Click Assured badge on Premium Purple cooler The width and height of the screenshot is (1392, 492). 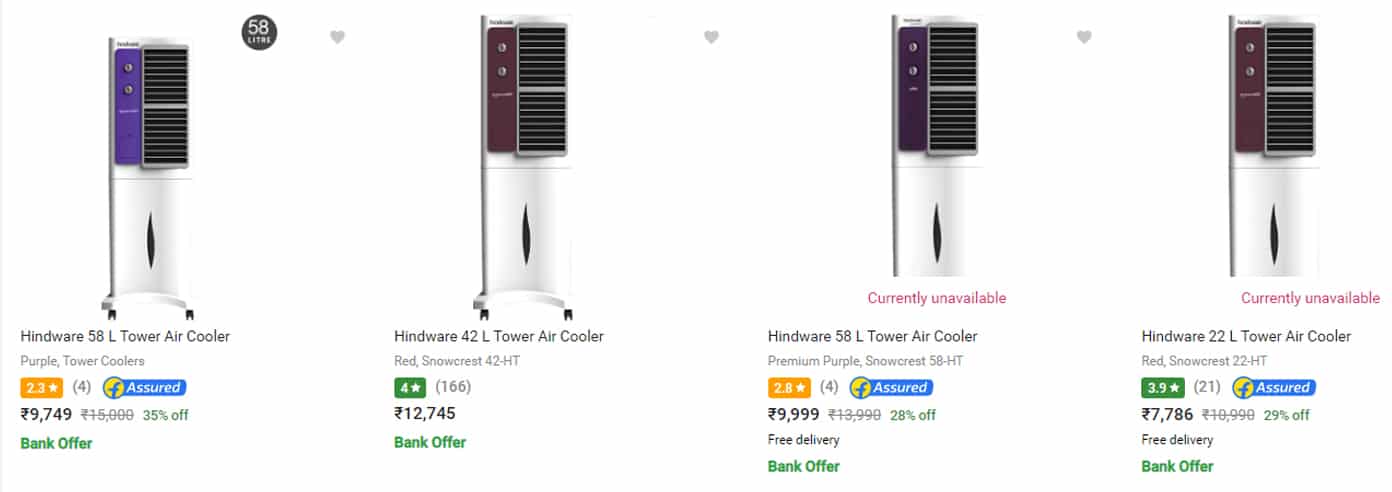[x=891, y=388]
